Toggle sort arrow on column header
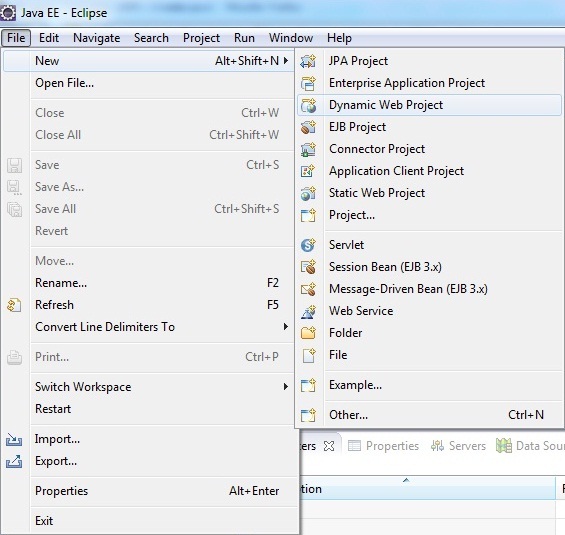 coord(406,480)
